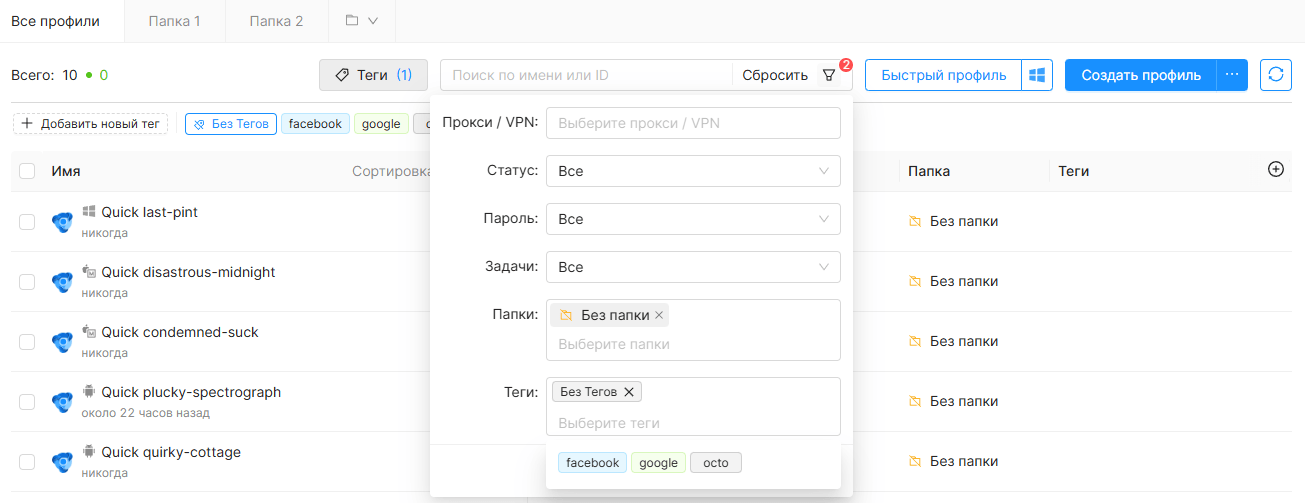Open the Задачи dropdown
This screenshot has height=503, width=1305.
tap(693, 267)
